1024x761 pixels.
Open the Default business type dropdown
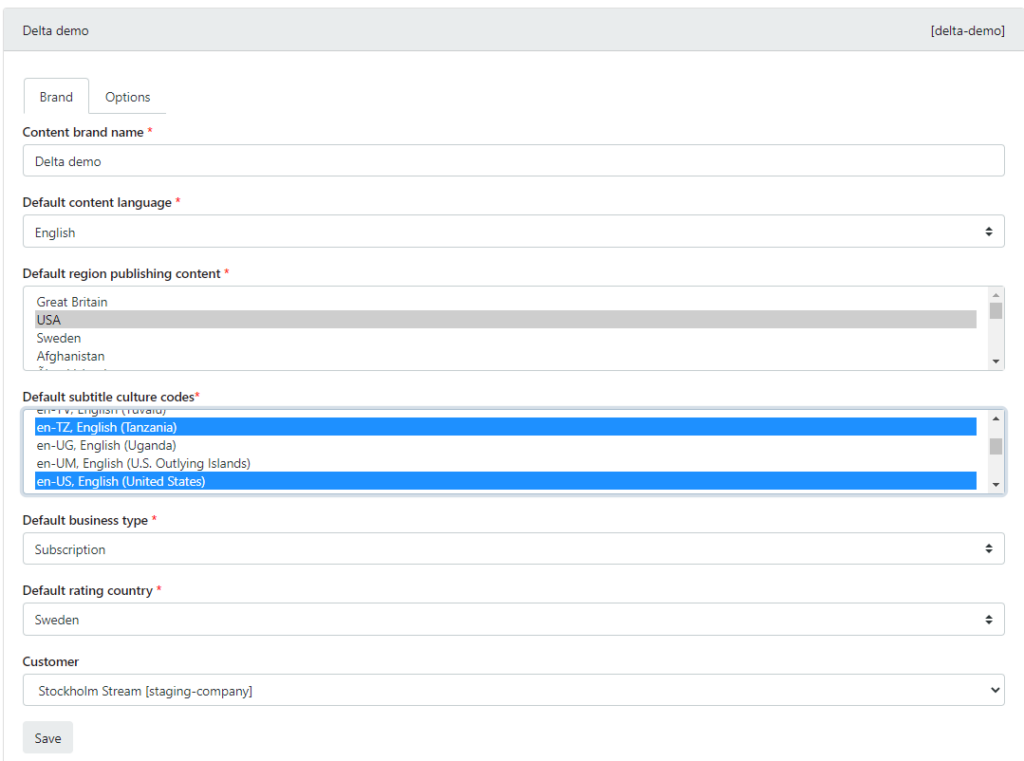[513, 549]
